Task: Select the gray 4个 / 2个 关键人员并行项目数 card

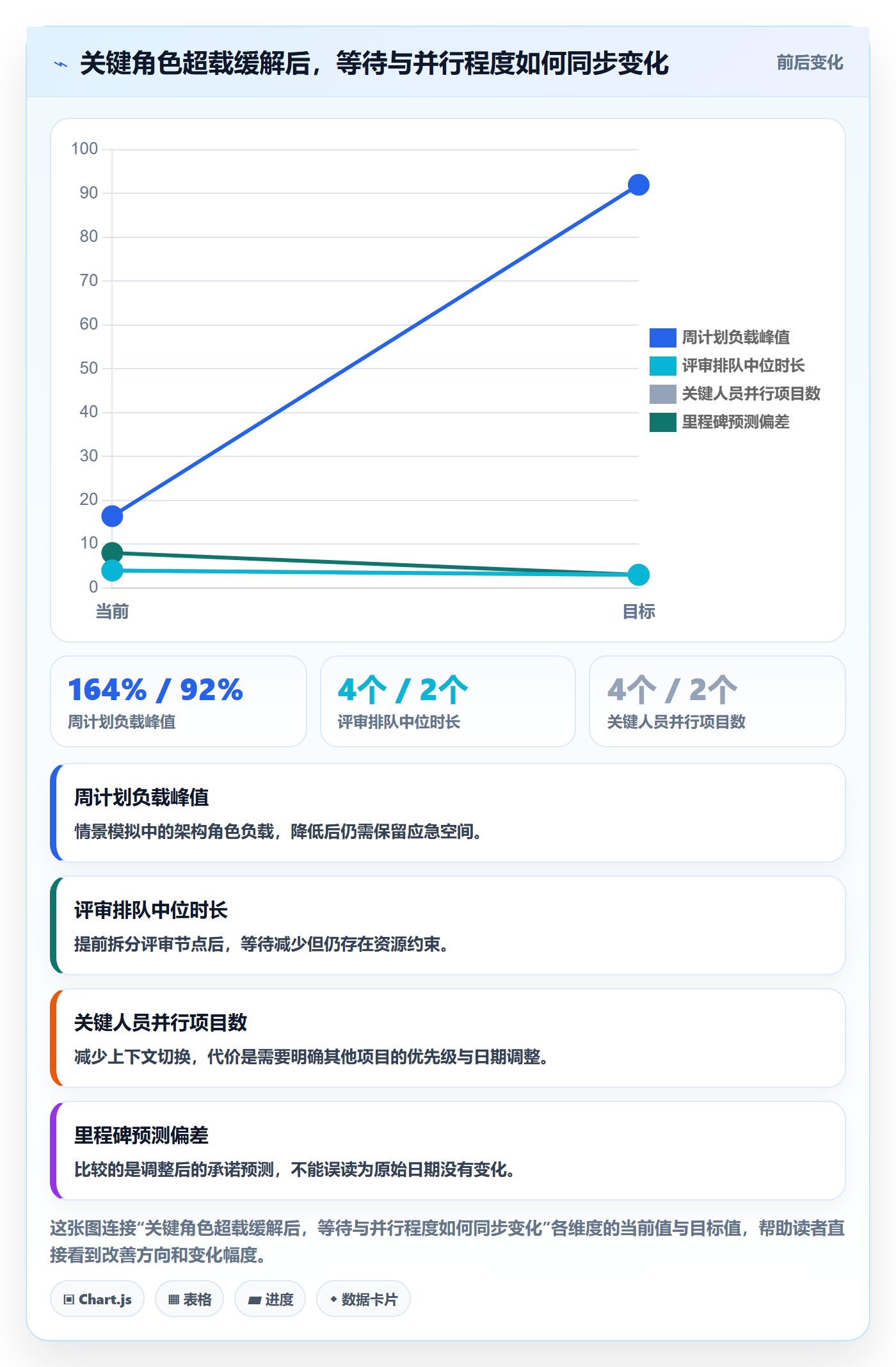Action: click(717, 701)
